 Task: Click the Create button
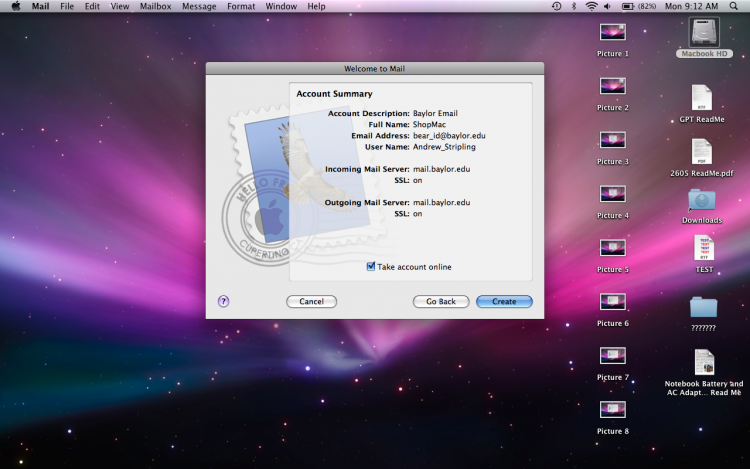pos(504,301)
